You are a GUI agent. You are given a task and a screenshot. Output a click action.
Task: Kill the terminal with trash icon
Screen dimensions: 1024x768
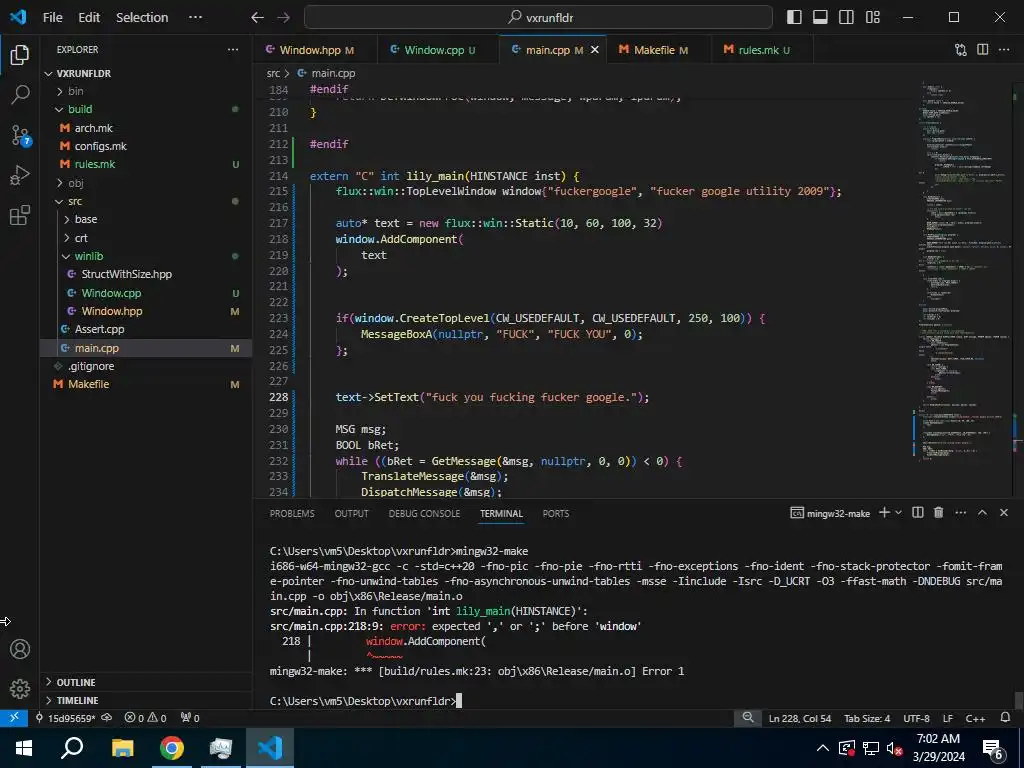(x=938, y=513)
